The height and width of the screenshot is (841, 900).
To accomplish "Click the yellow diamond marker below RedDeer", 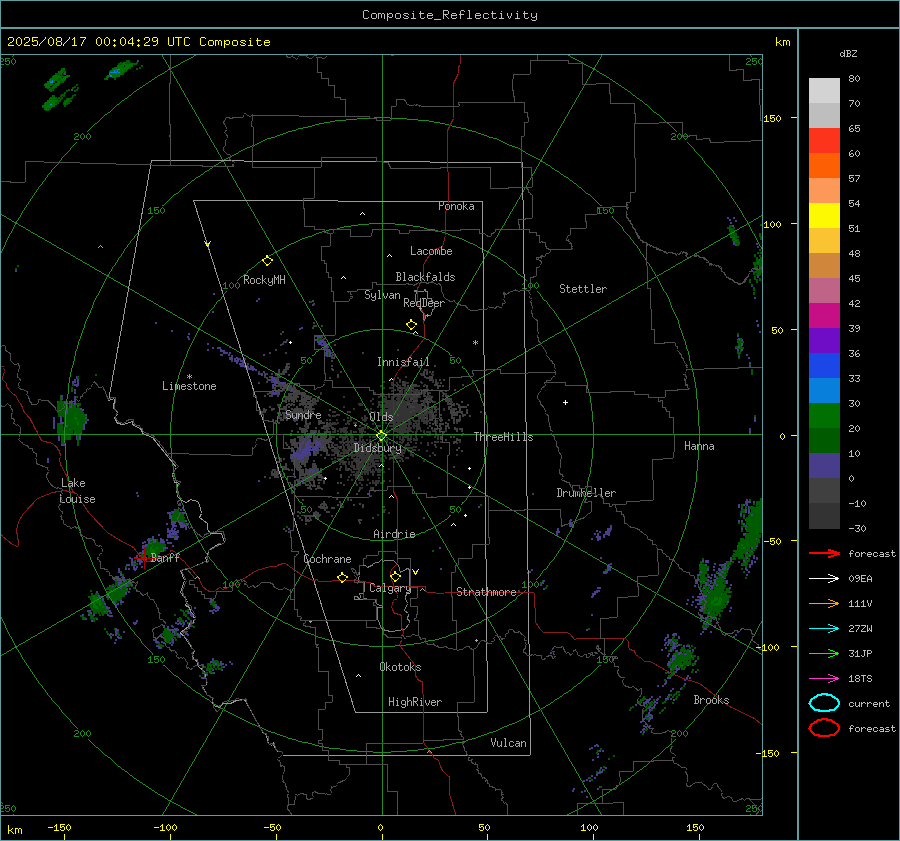I will [412, 325].
